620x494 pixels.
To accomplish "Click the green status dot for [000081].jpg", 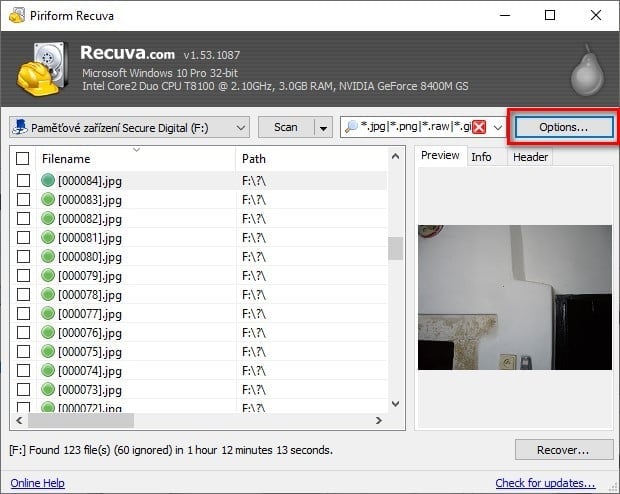I will (x=48, y=237).
